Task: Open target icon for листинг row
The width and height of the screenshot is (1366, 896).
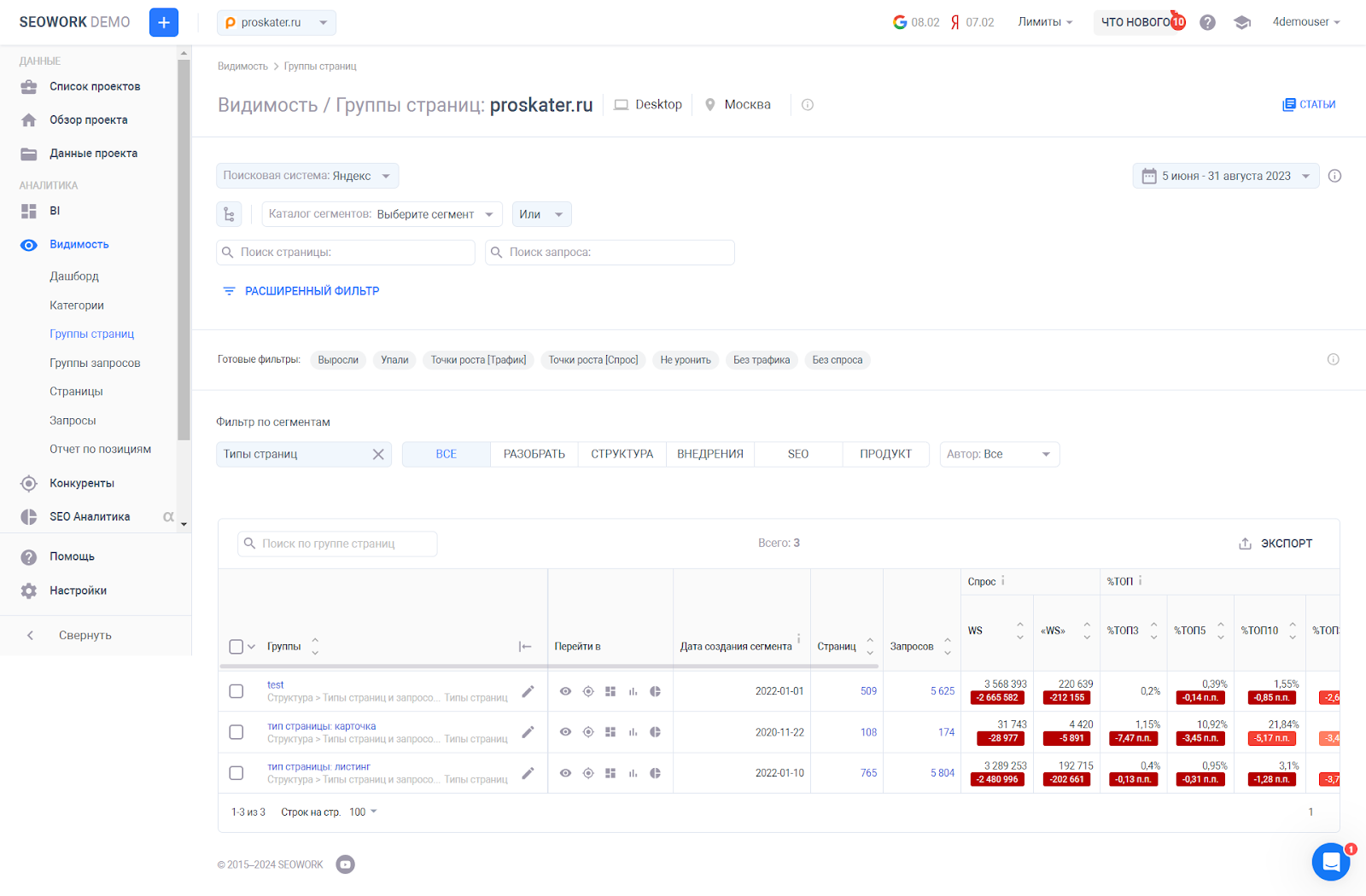Action: click(588, 773)
